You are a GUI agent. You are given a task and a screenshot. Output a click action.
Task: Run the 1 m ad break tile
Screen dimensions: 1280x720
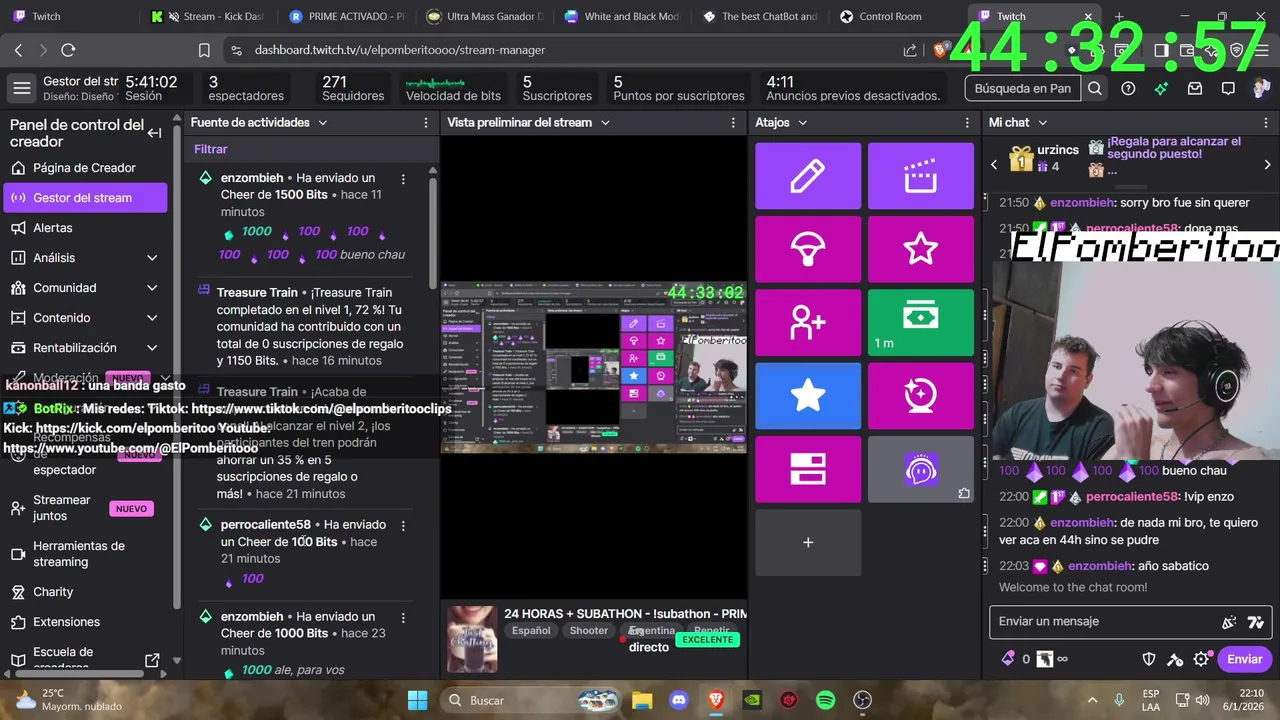point(920,322)
